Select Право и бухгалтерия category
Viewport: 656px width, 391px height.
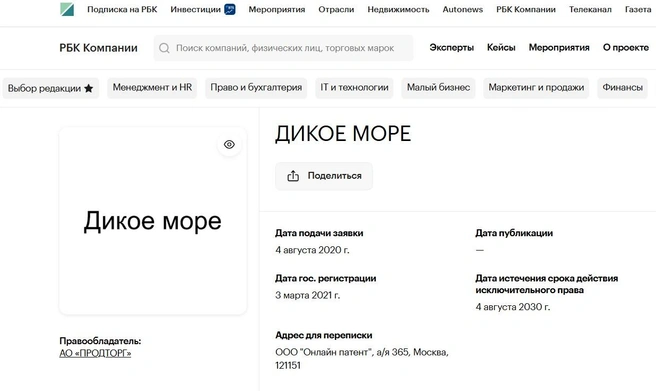[256, 88]
